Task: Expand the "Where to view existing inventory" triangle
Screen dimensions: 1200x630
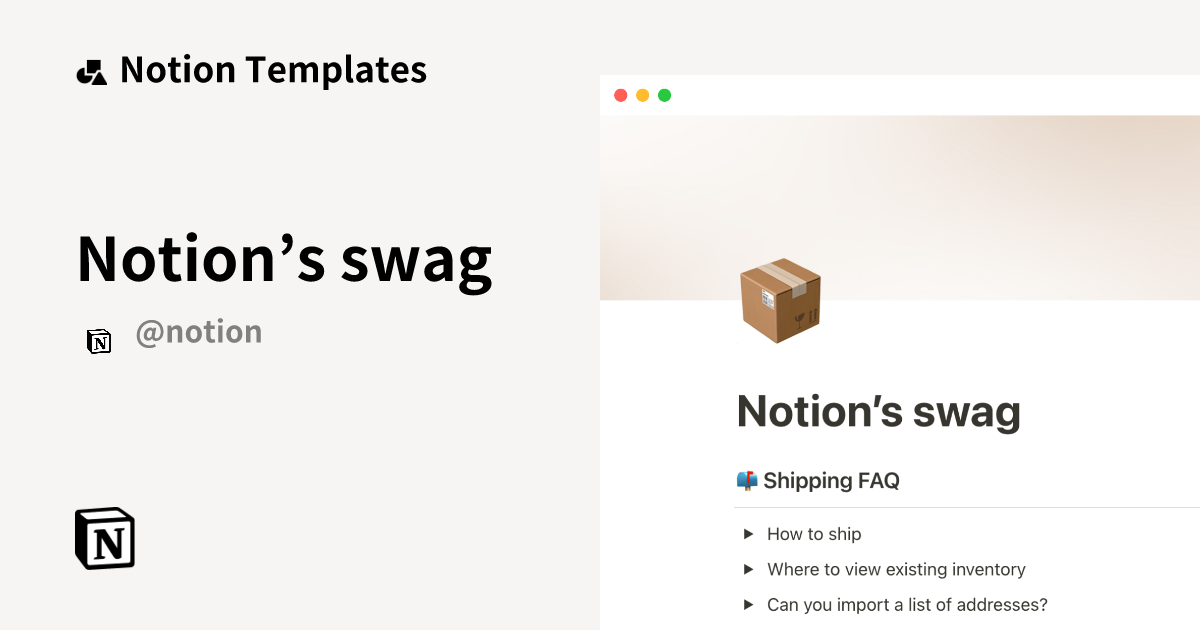Action: click(747, 569)
